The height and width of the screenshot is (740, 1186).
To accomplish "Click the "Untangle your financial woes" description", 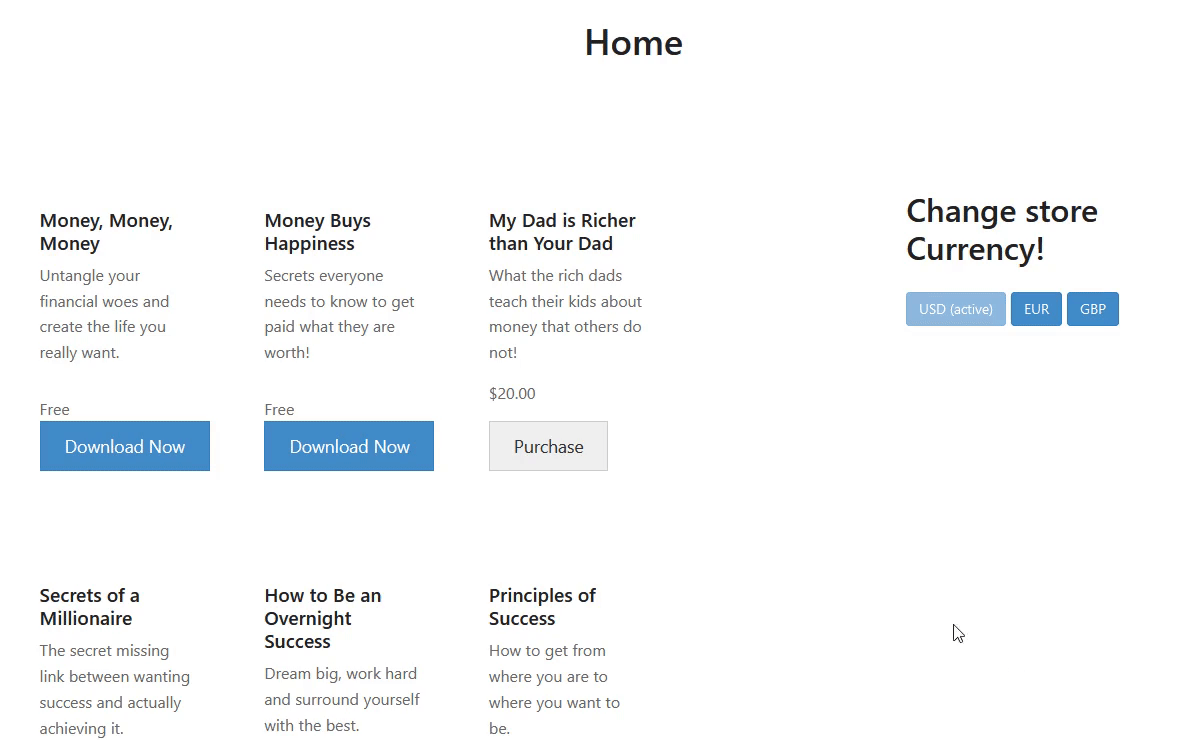I will [x=104, y=314].
